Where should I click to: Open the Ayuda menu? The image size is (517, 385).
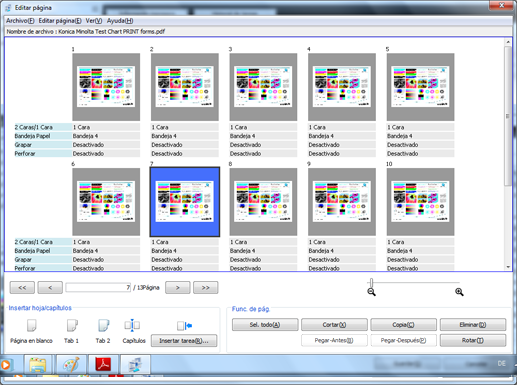[x=120, y=21]
